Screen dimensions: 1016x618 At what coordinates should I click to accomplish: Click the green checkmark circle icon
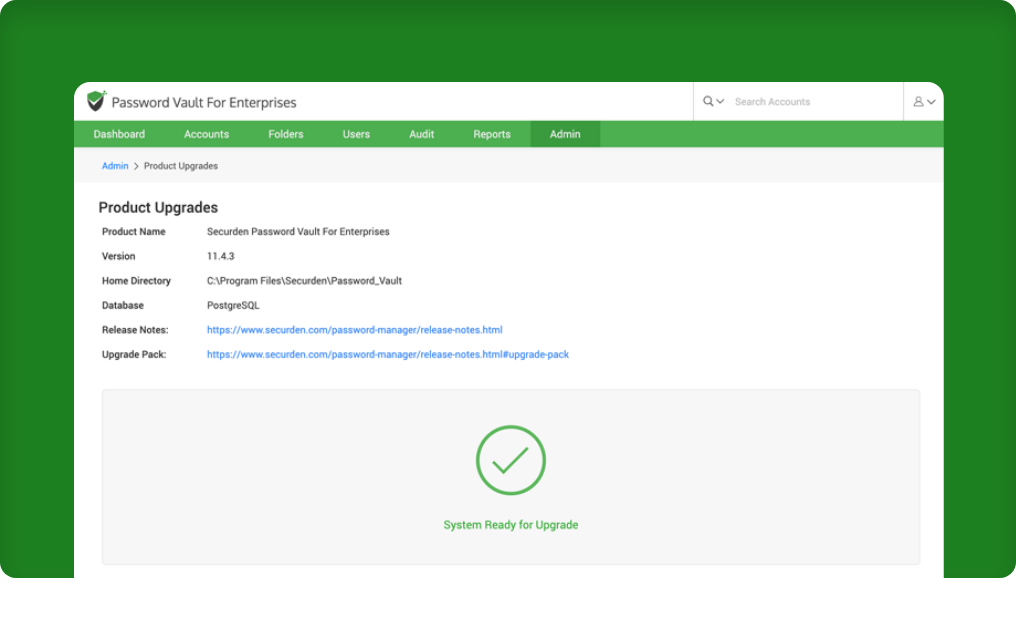coord(511,460)
